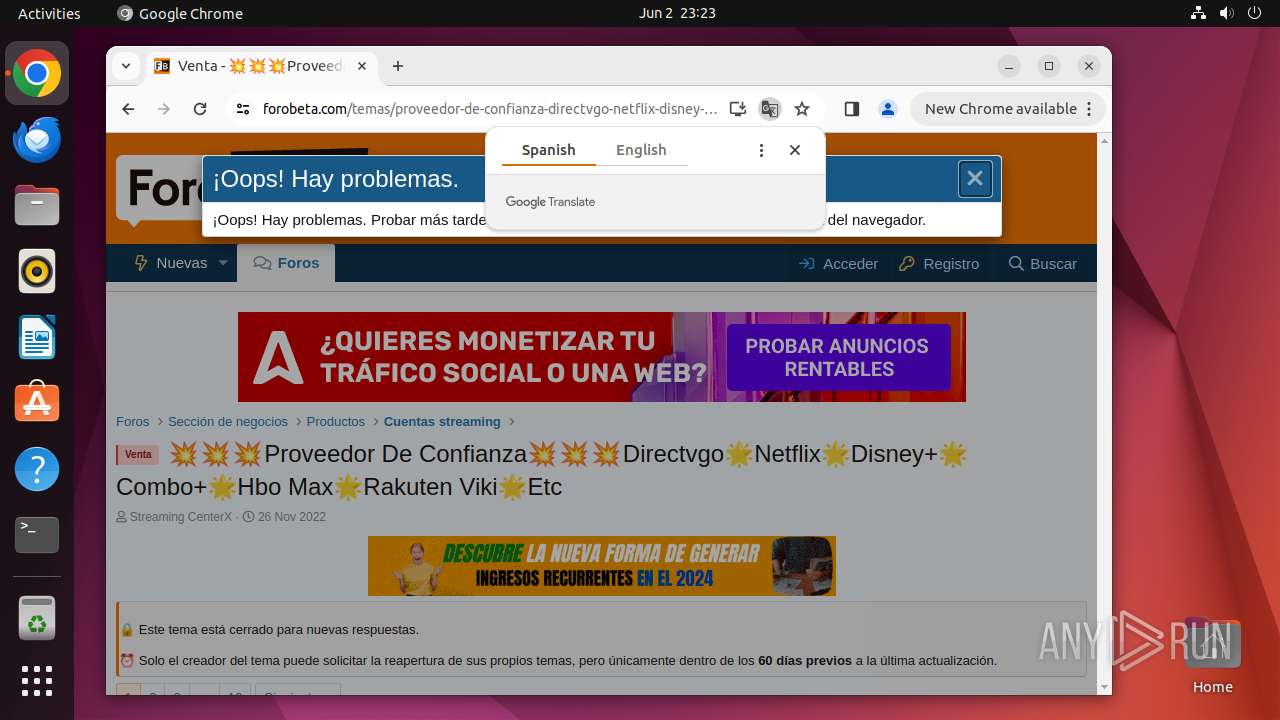Open translate options three-dot menu
1280x720 pixels.
click(761, 150)
